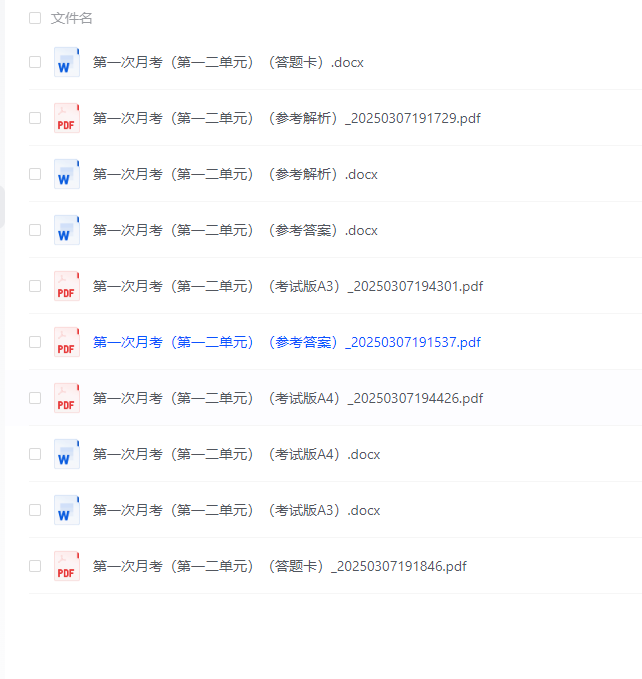Select checkbox for （考试版A4）.docx
Image resolution: width=642 pixels, height=679 pixels.
tap(35, 454)
